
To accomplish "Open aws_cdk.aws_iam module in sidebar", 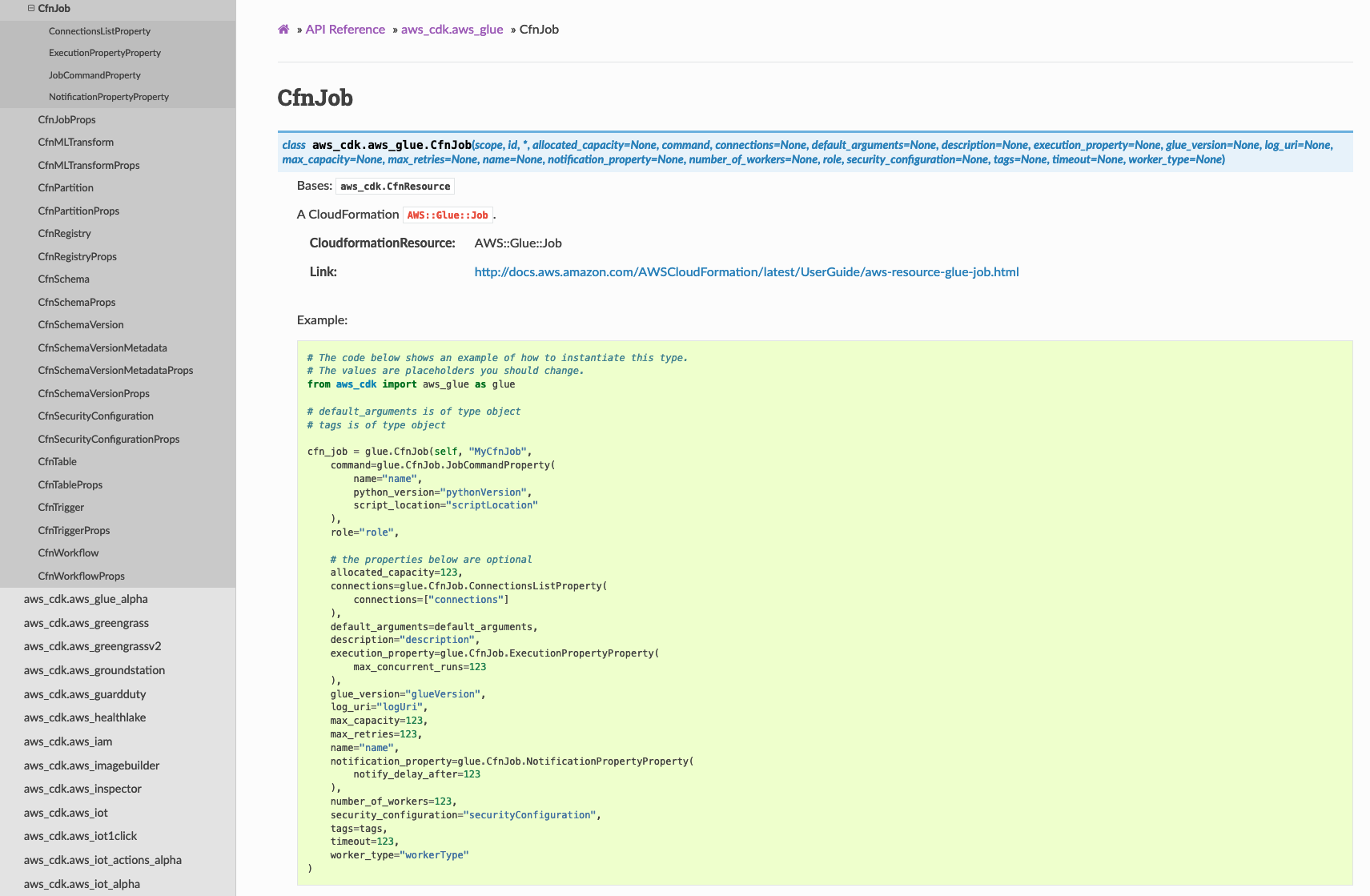I will tap(68, 741).
